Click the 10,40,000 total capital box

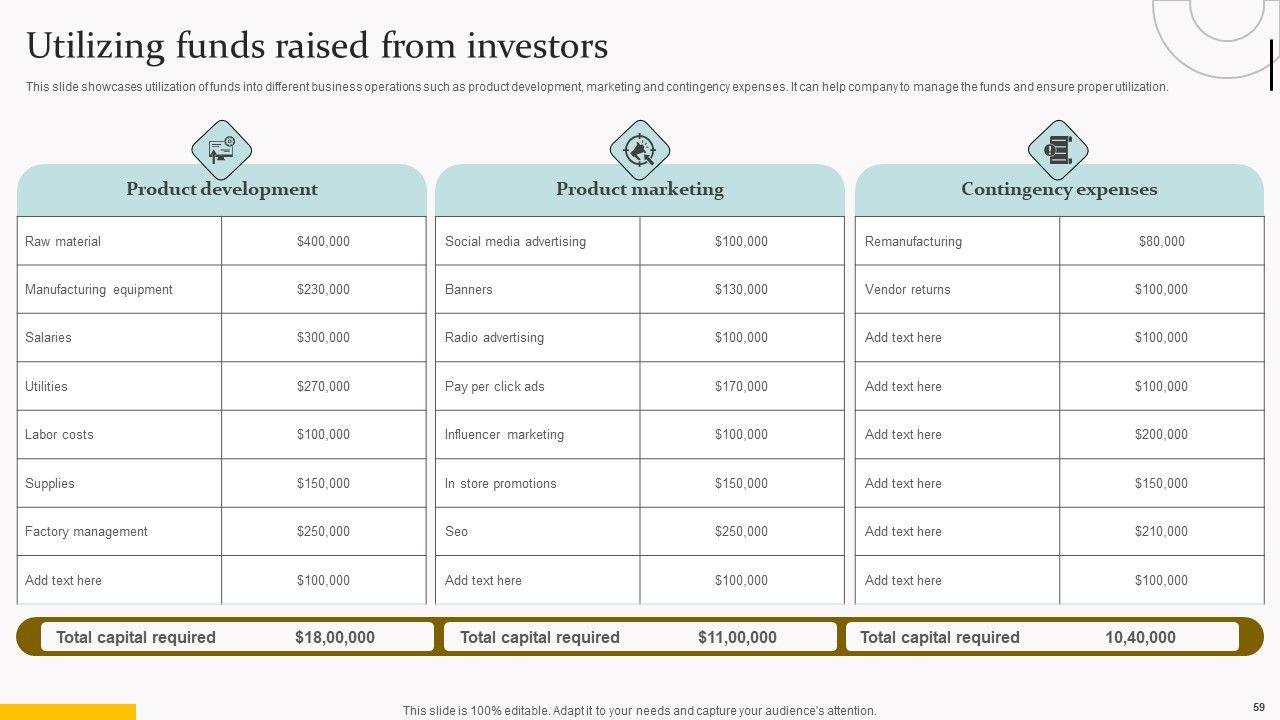click(x=1042, y=637)
